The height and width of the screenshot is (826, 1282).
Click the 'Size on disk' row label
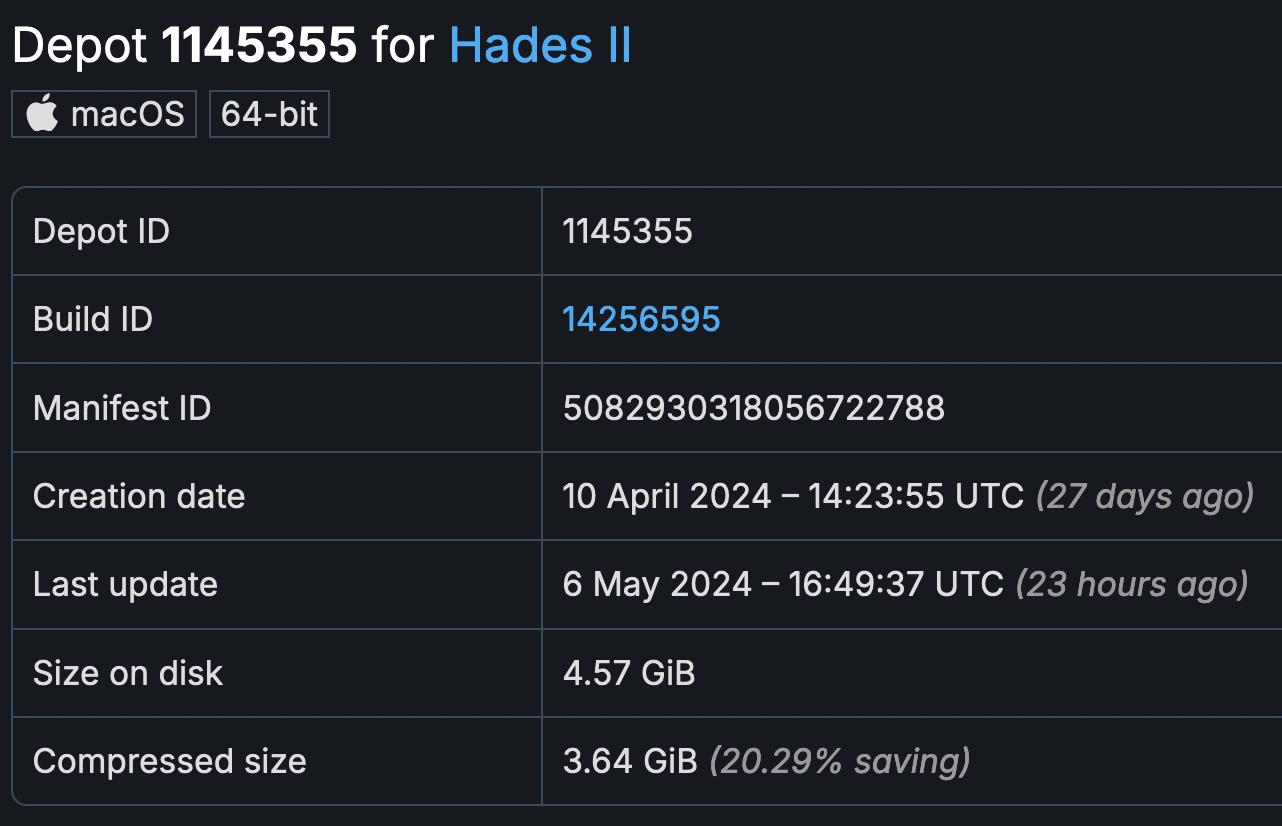coord(128,673)
